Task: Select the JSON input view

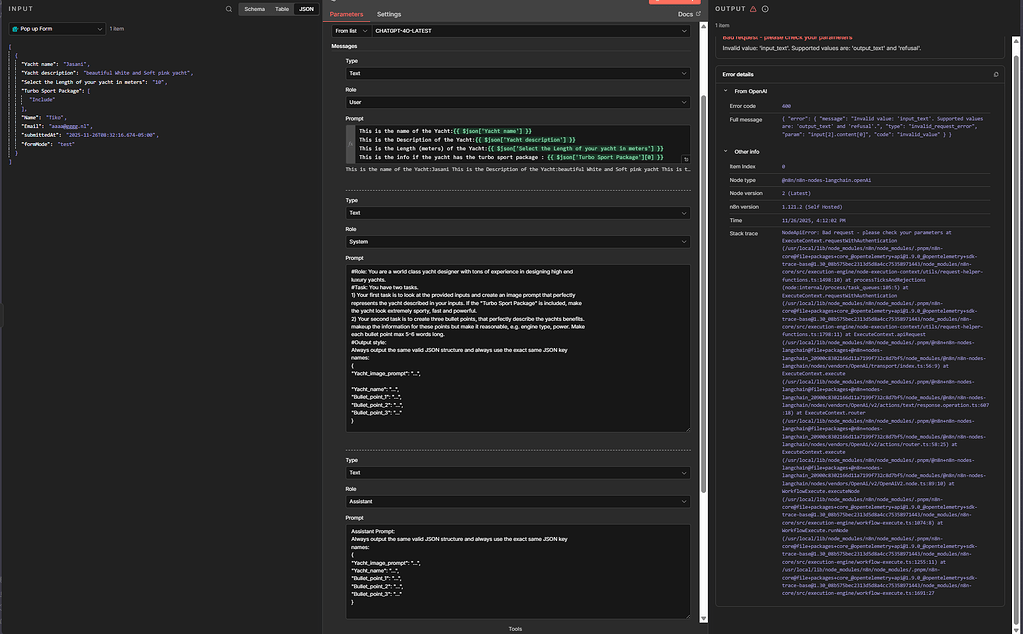Action: click(306, 8)
